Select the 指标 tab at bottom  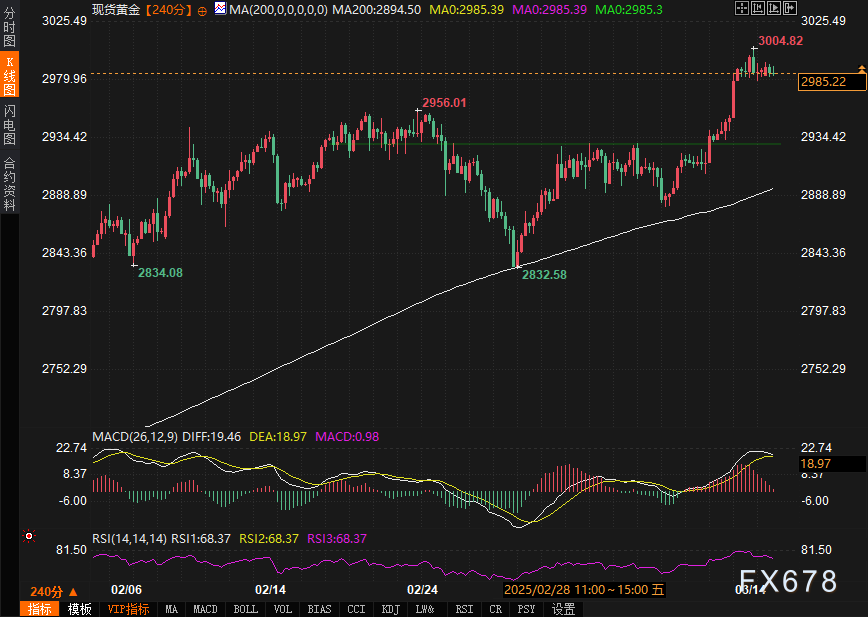[x=40, y=608]
